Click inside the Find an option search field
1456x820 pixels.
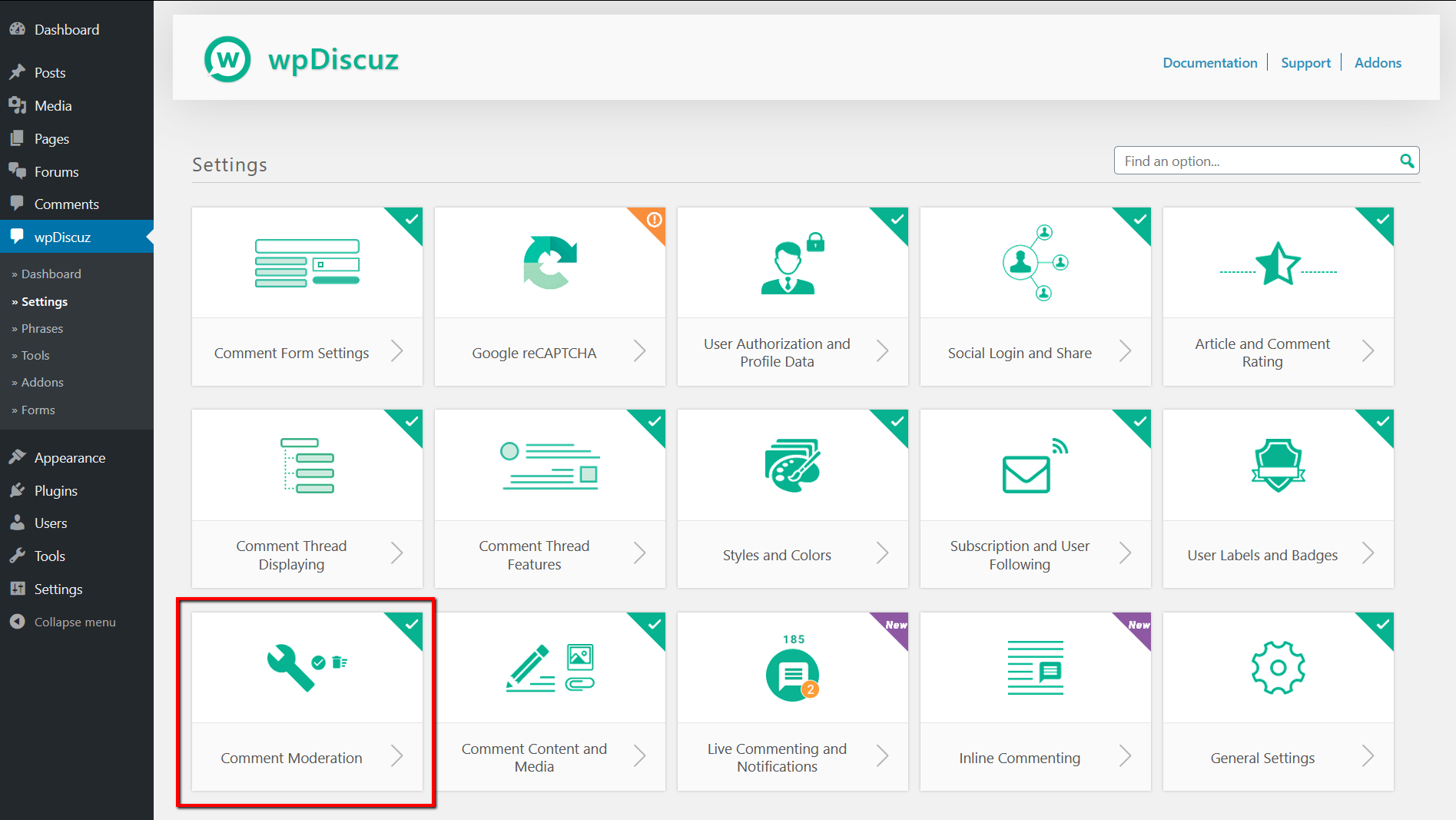coord(1252,161)
